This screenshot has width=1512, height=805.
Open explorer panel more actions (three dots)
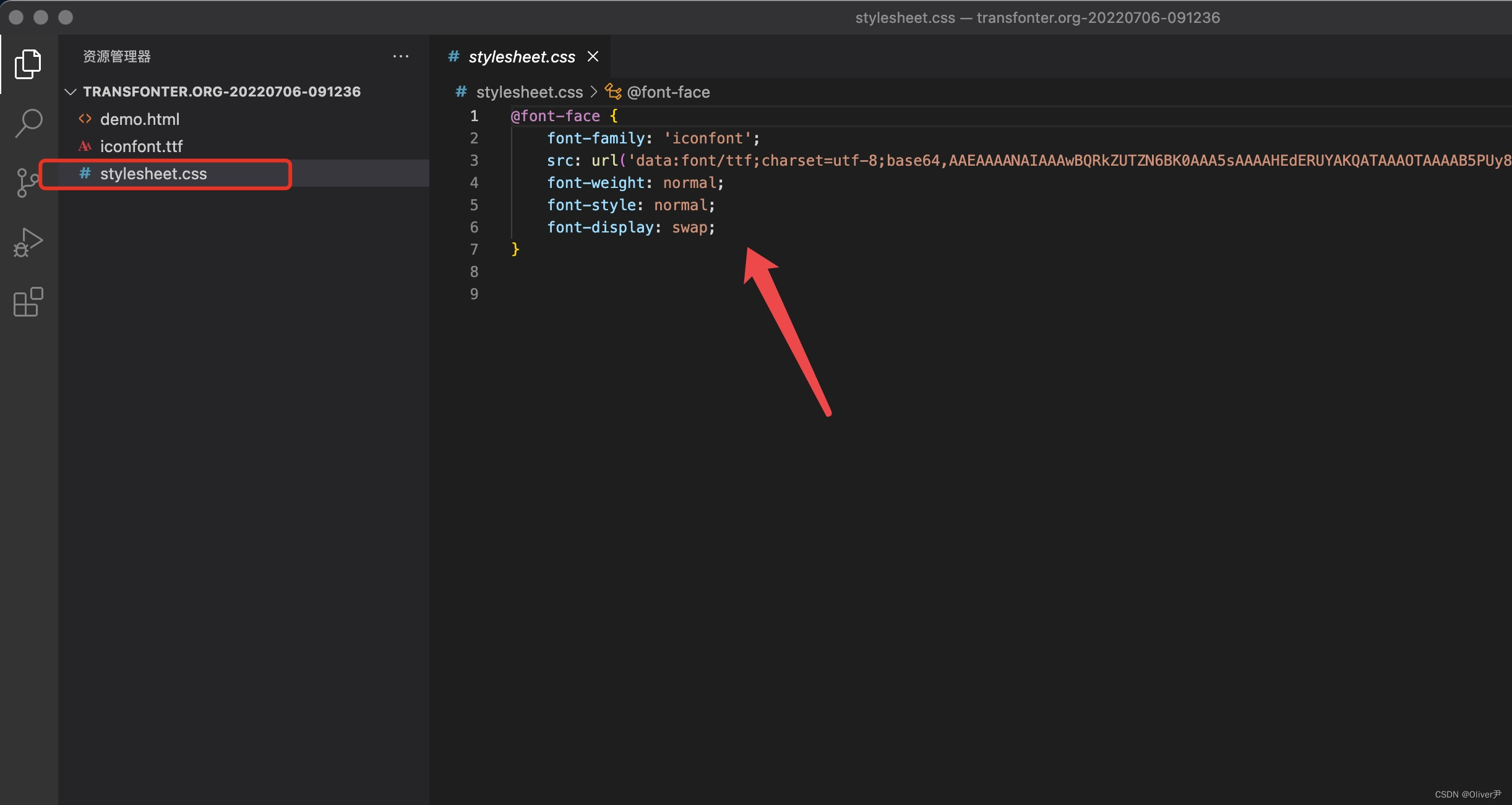[x=401, y=56]
